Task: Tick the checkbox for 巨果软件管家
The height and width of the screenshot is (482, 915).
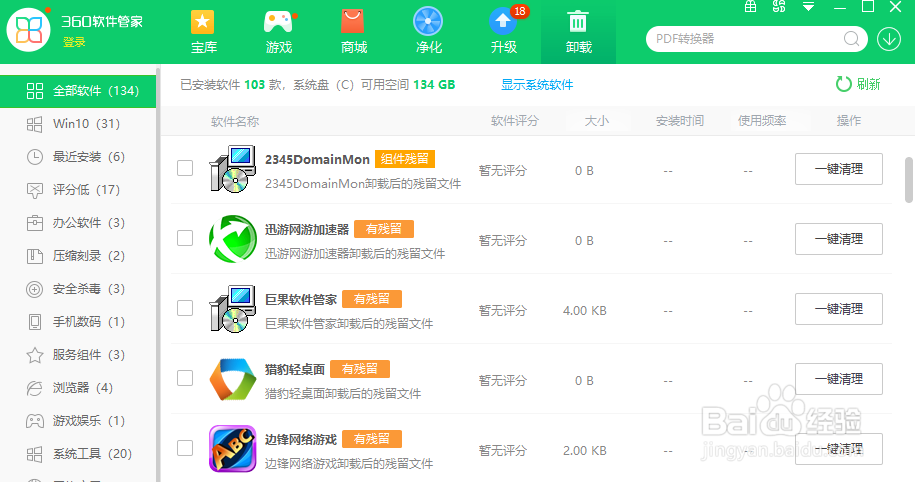Action: [185, 308]
